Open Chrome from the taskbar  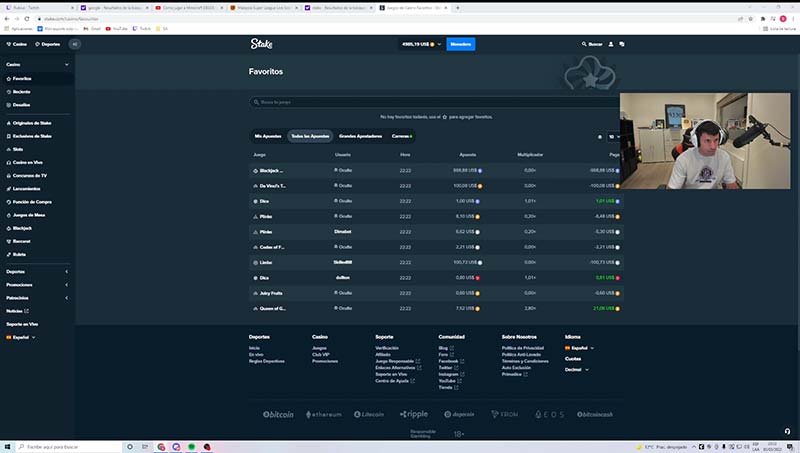pyautogui.click(x=161, y=447)
